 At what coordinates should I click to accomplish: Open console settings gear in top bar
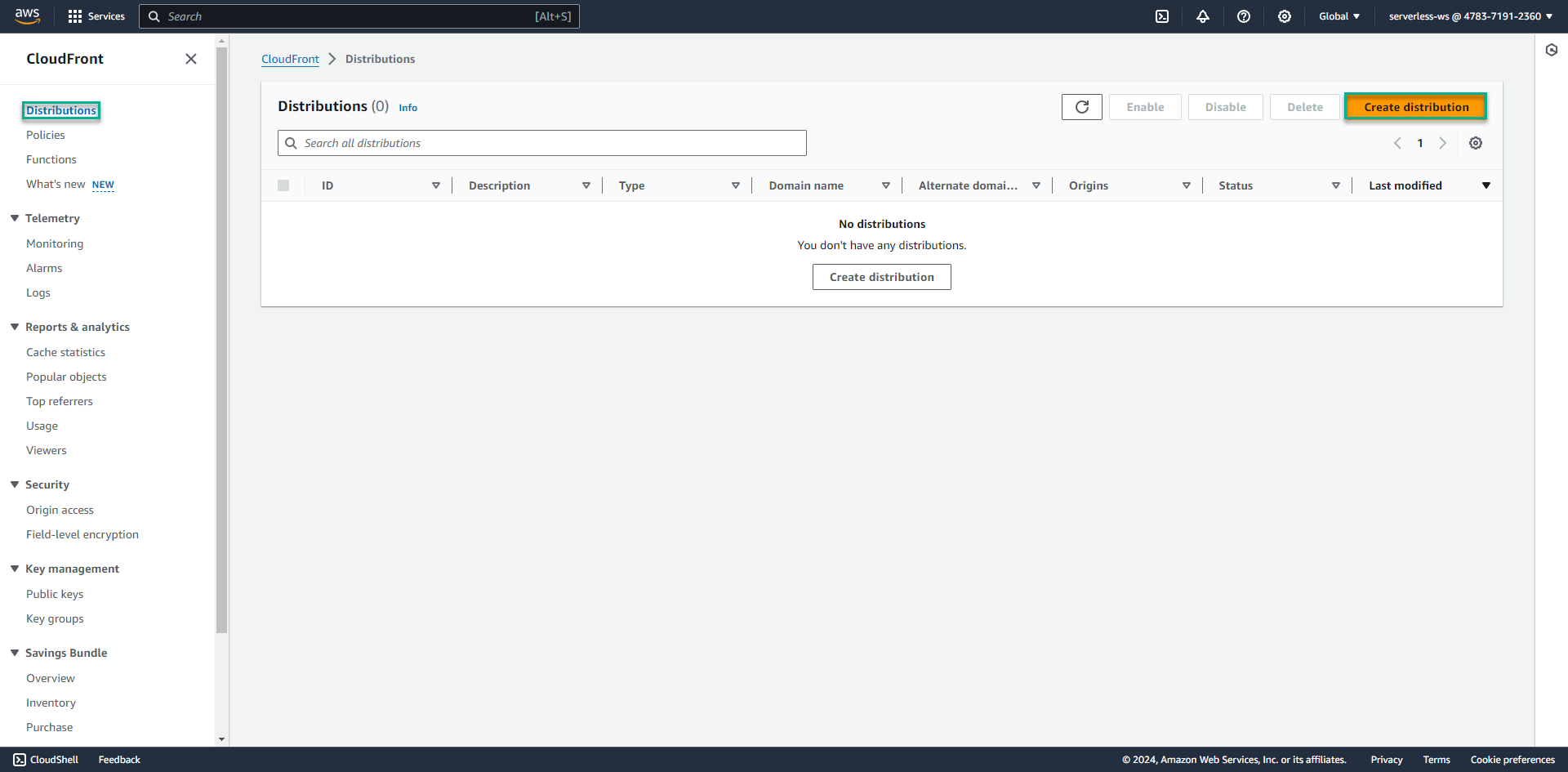(1285, 16)
